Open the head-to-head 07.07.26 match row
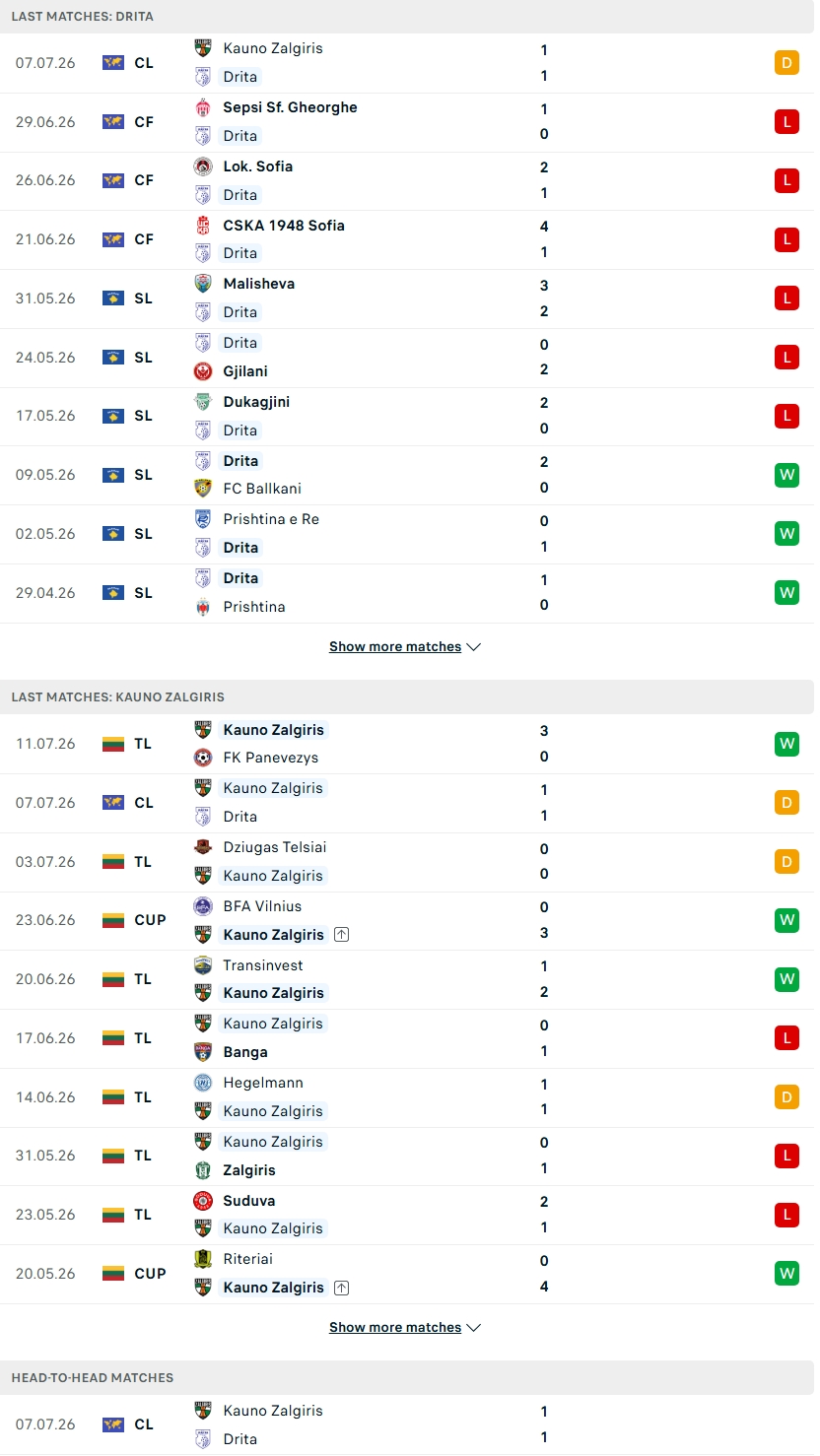 [407, 1424]
